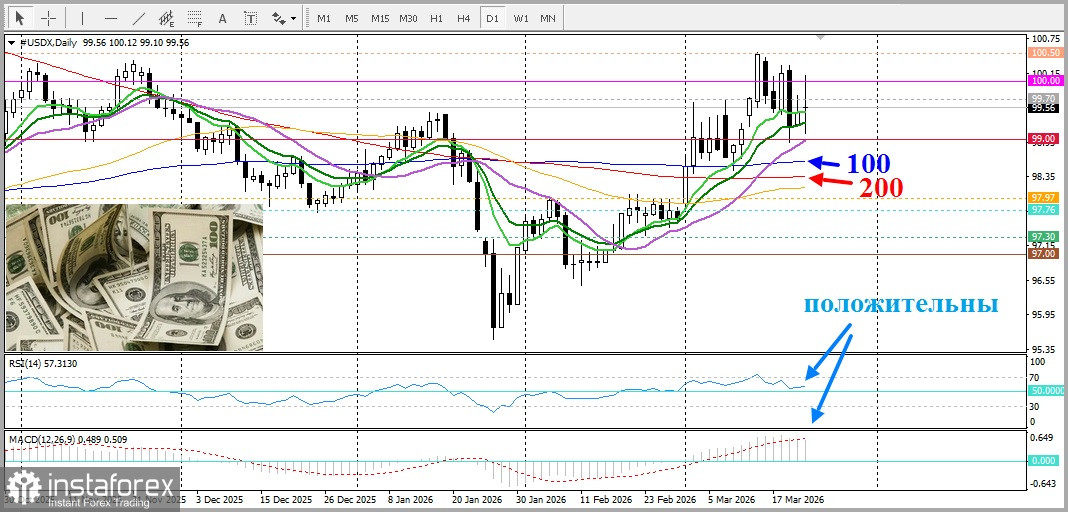
Task: Click the M15 timeframe button
Action: [379, 18]
